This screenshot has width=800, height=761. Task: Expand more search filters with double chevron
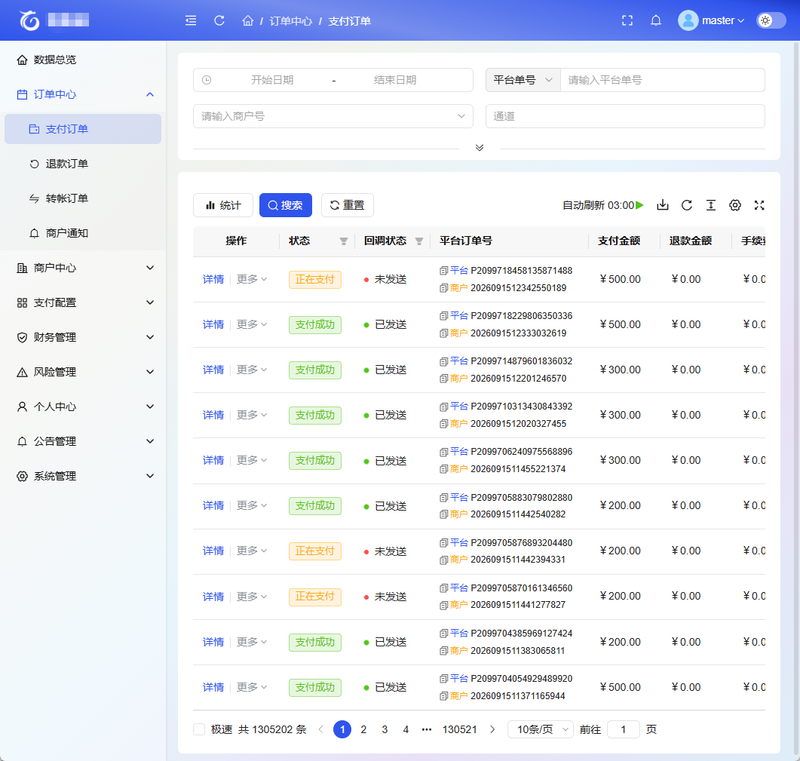(x=479, y=148)
